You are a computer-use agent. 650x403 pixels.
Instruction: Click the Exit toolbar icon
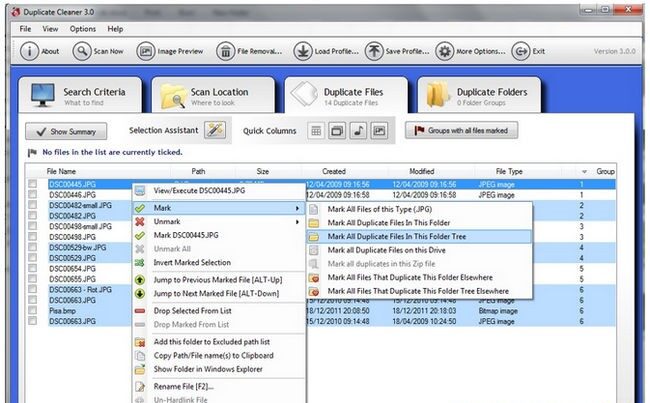[x=521, y=51]
